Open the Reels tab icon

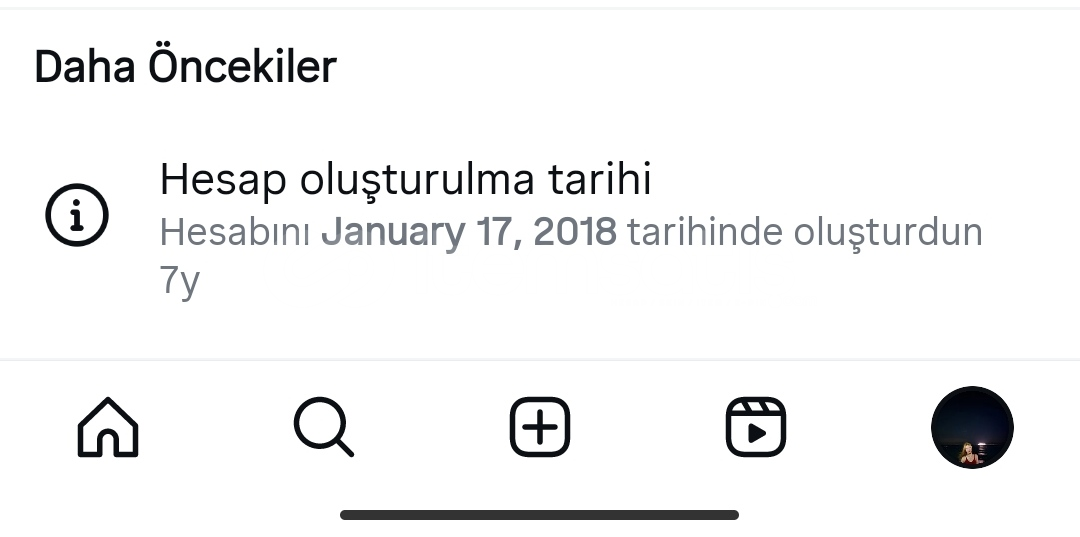(x=756, y=428)
